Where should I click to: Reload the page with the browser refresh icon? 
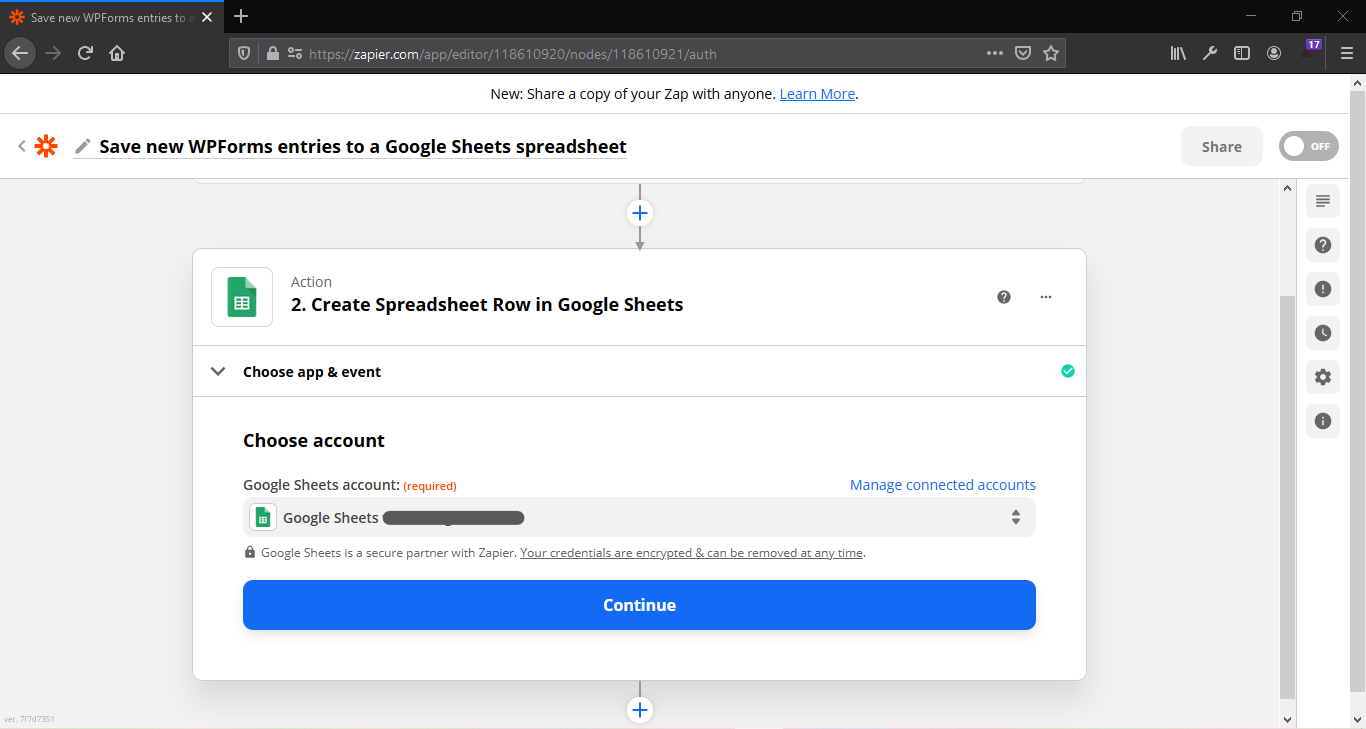click(x=85, y=53)
